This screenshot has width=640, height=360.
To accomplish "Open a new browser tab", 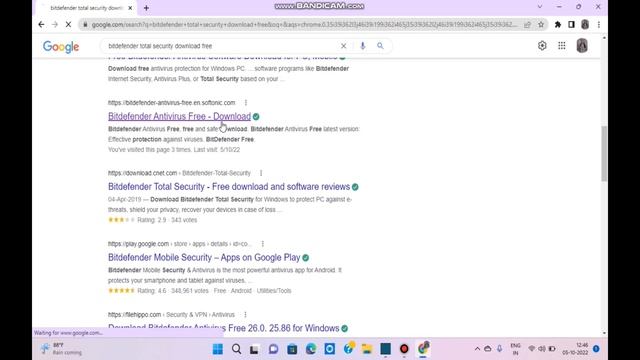I will coord(146,8).
